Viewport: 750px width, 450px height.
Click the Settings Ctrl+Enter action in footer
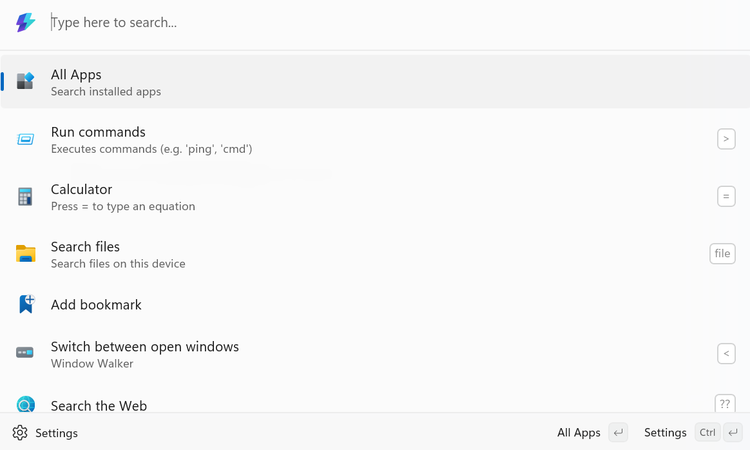(x=693, y=433)
